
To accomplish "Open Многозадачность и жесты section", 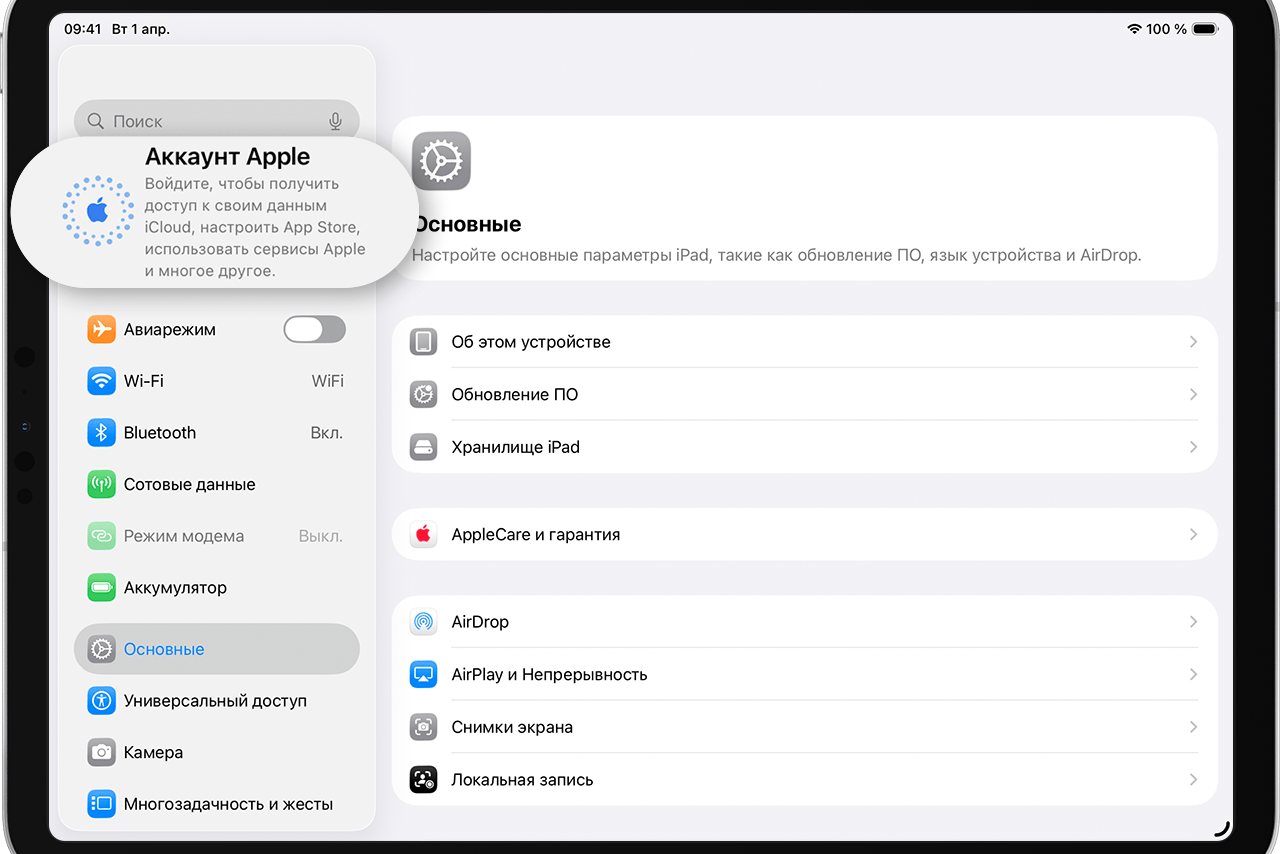I will [217, 804].
